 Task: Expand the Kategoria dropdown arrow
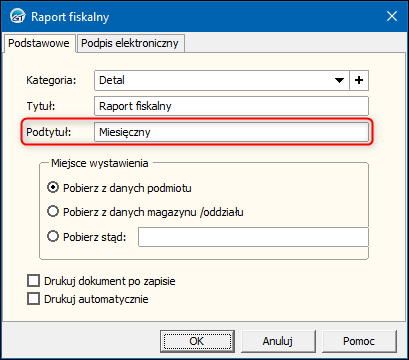tap(339, 80)
